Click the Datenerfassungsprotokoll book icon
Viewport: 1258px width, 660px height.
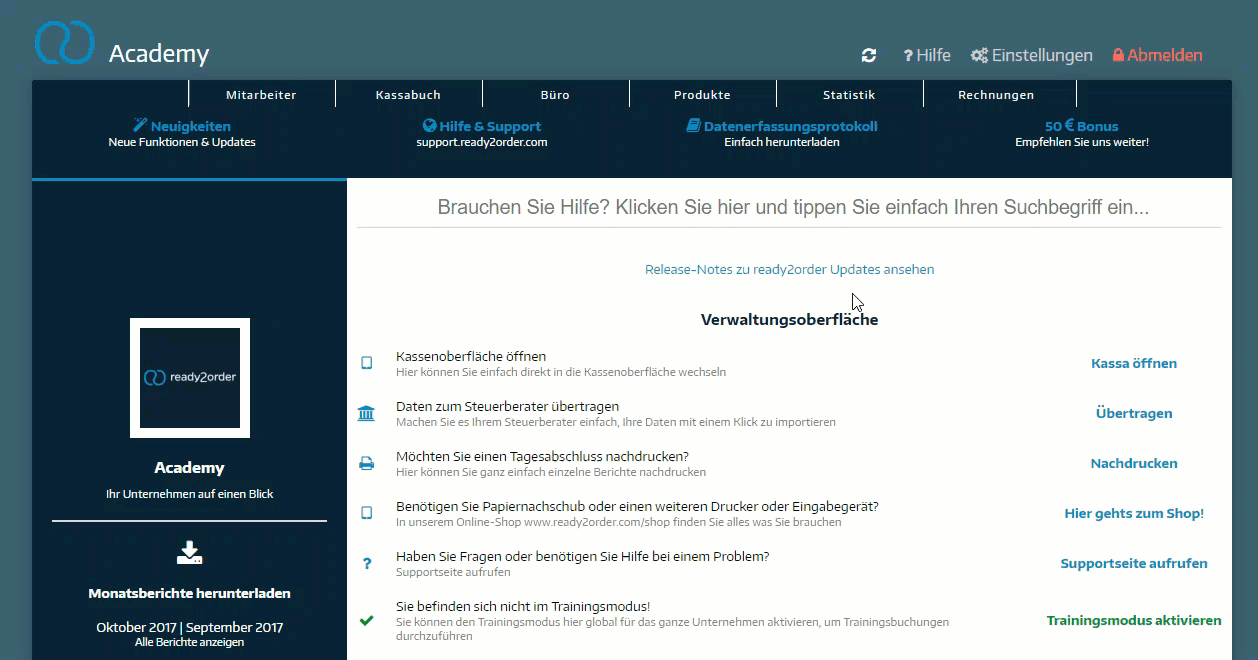click(x=693, y=126)
